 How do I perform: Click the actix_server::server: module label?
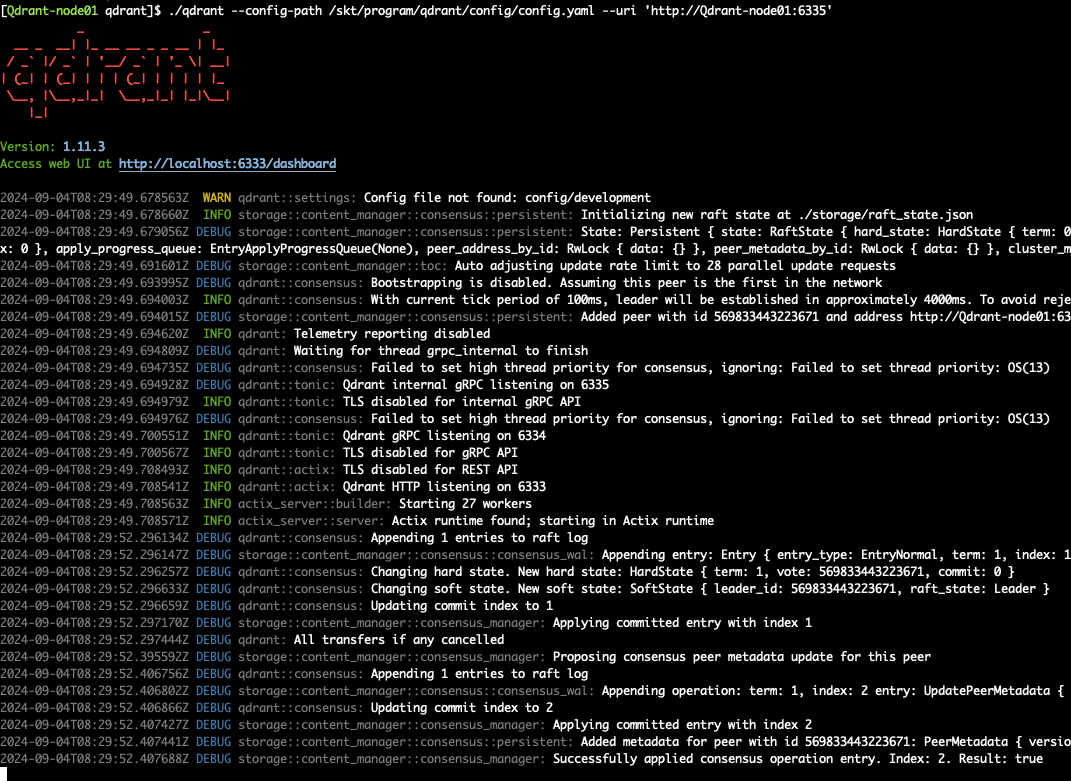click(311, 521)
